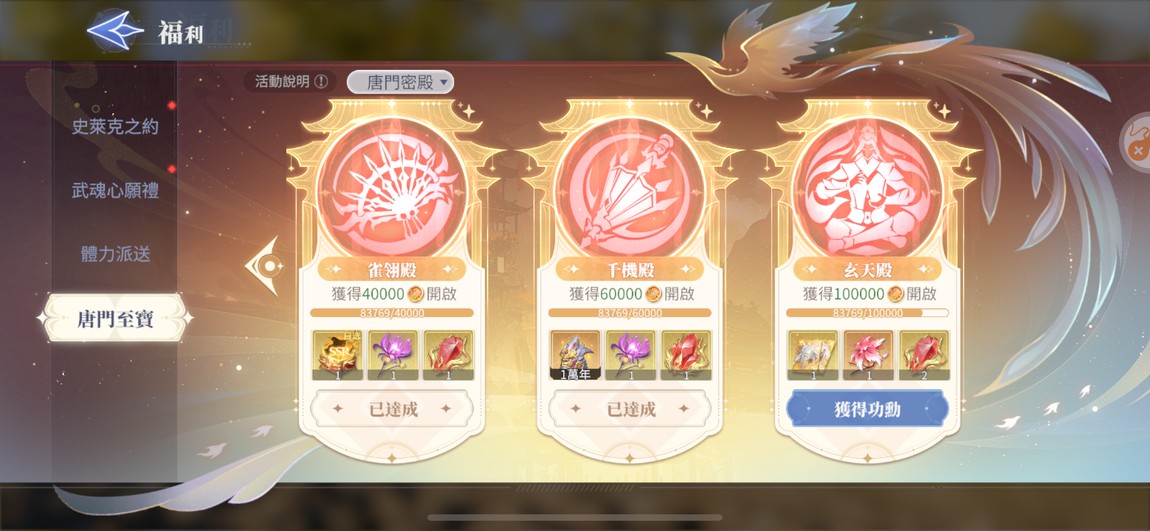Click the 獲得功勳 button

868,409
